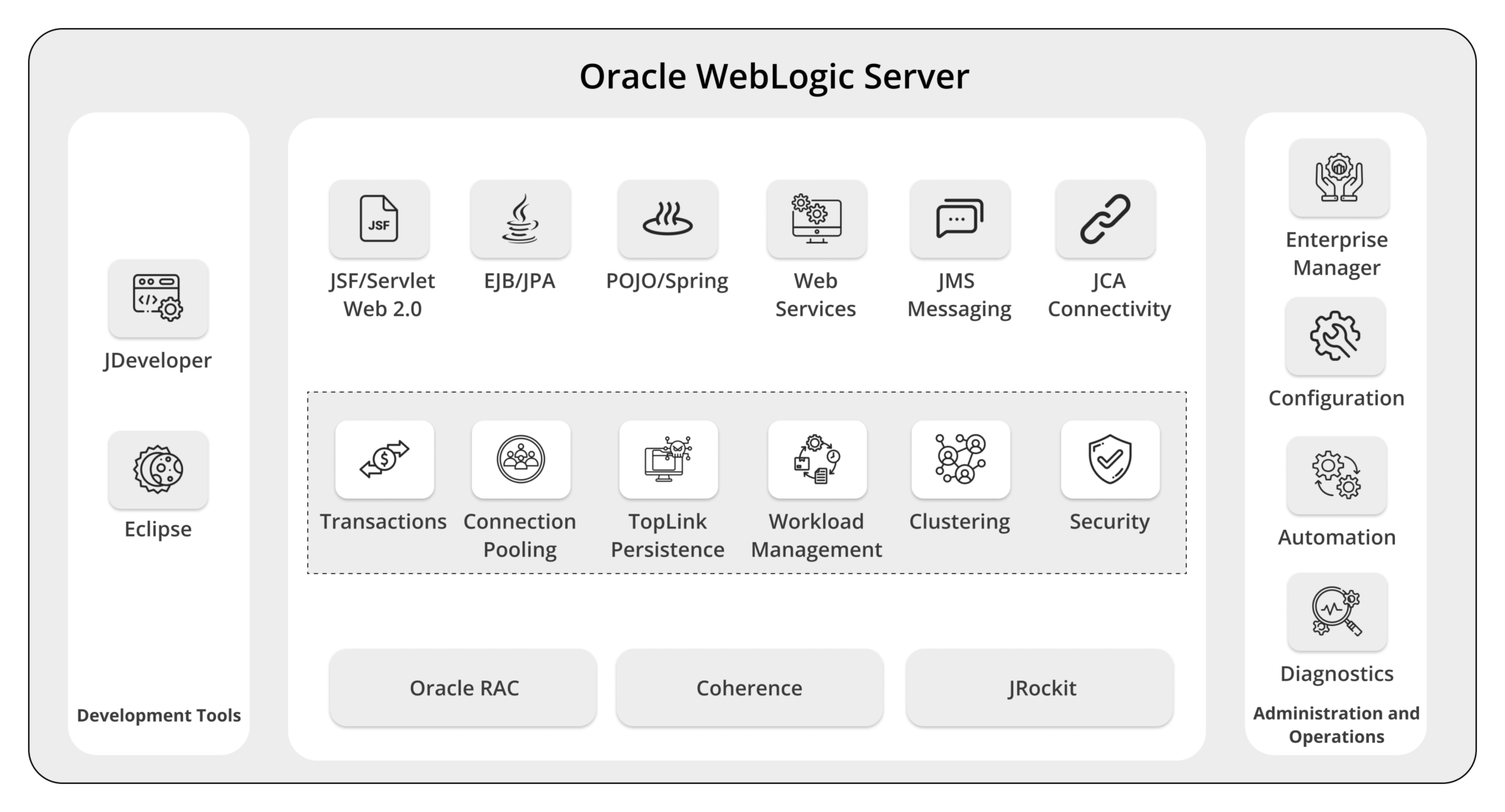
Task: Click the JCA Connectivity chain link icon
Action: 1105,219
